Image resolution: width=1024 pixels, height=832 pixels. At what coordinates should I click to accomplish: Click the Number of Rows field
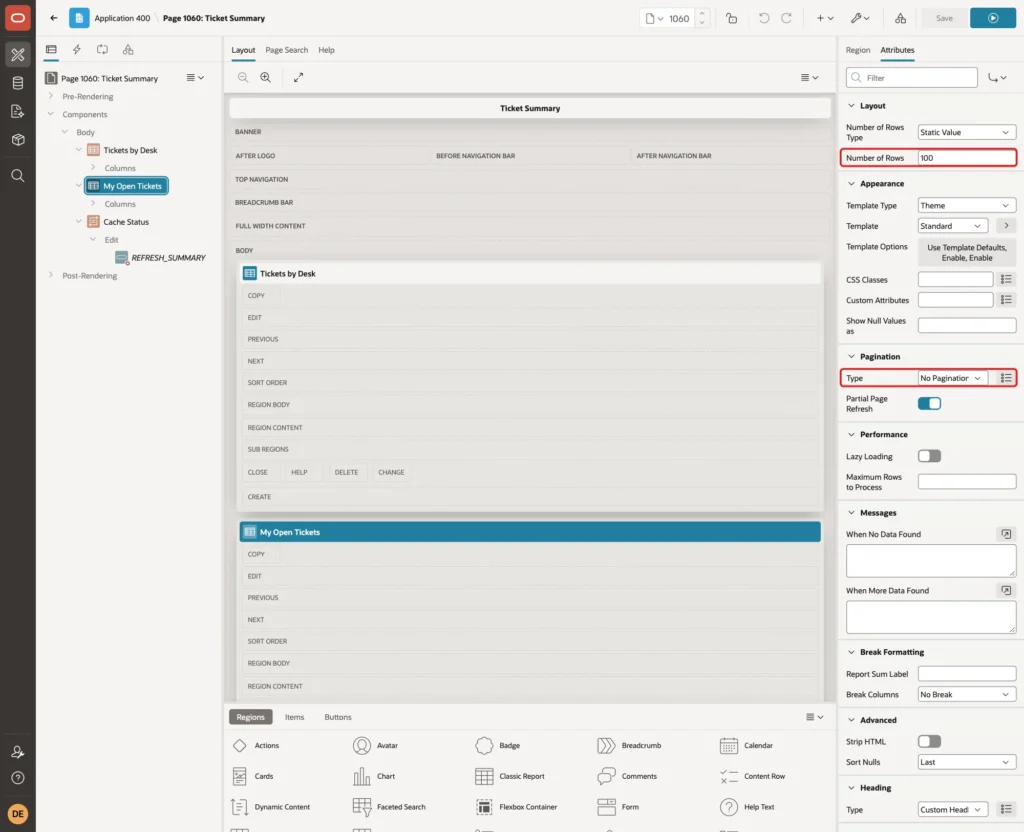967,158
